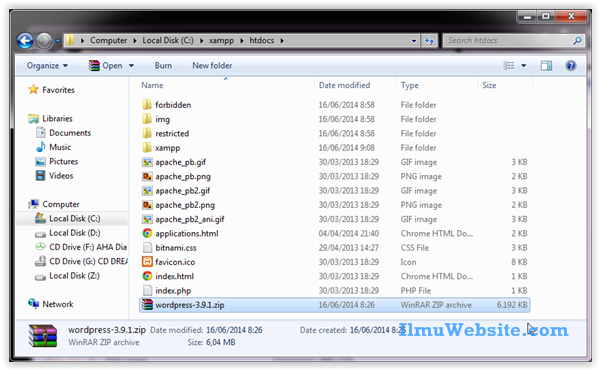
Task: Select the xampp folder icon in list
Action: tap(147, 147)
